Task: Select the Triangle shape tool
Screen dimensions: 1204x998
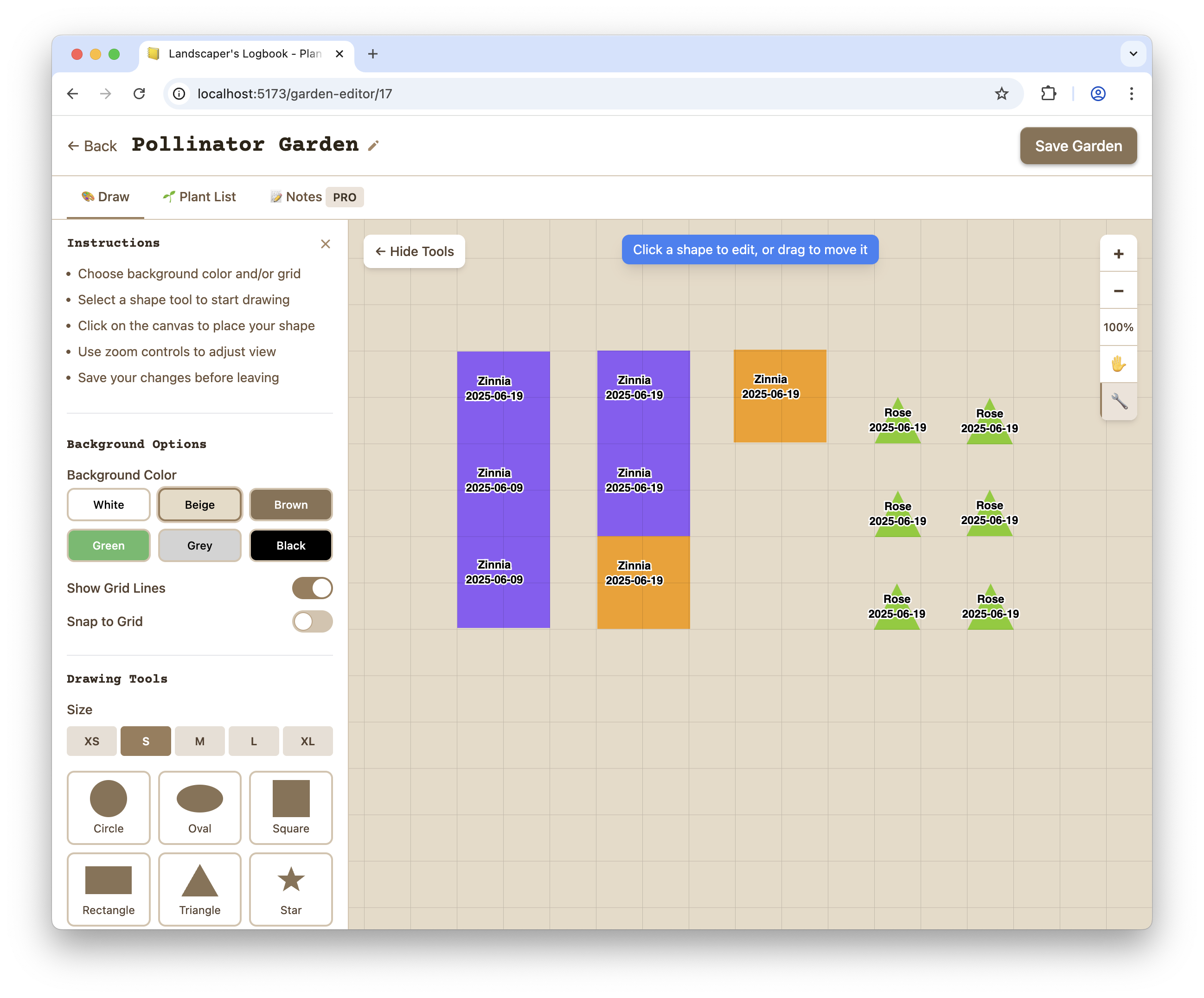Action: pyautogui.click(x=199, y=889)
